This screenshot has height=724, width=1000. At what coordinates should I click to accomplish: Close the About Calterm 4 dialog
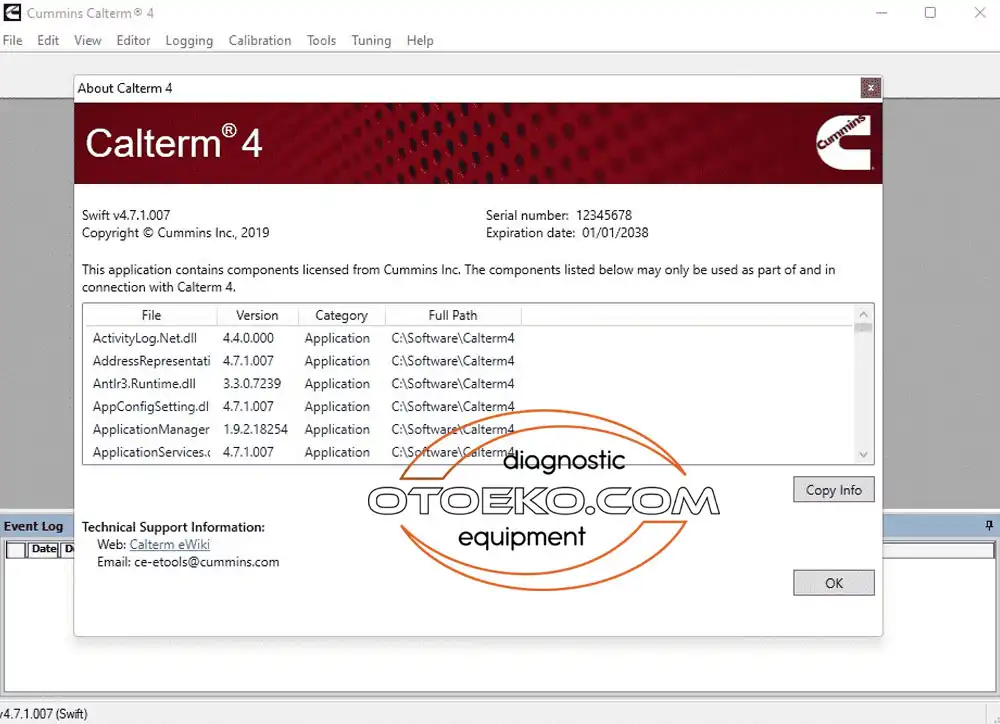click(x=871, y=88)
